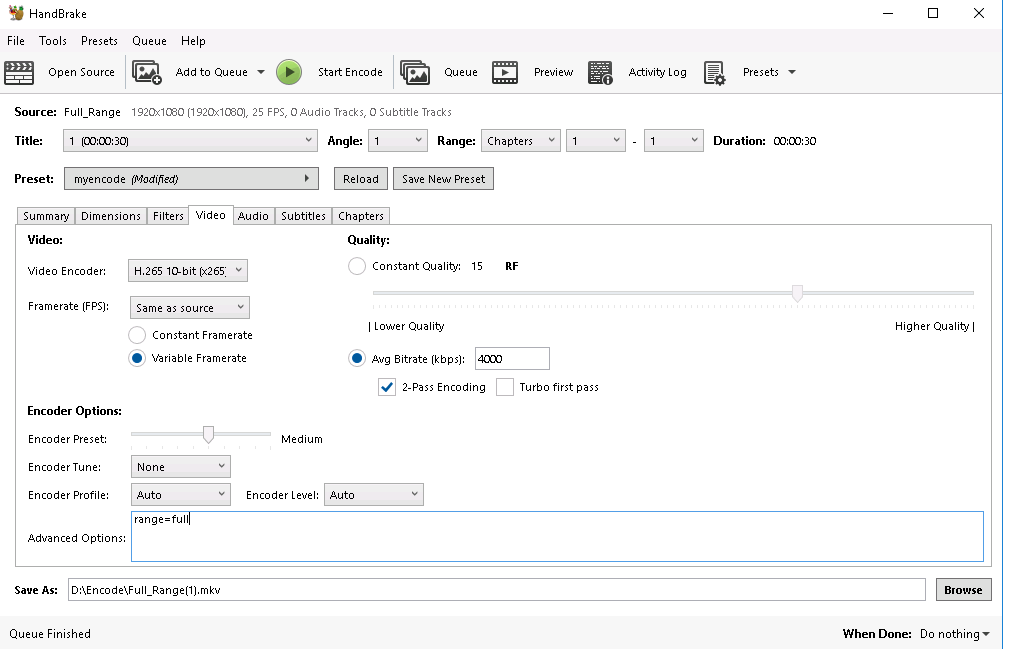Click the Queue Finished status text
The width and height of the screenshot is (1009, 649).
50,634
